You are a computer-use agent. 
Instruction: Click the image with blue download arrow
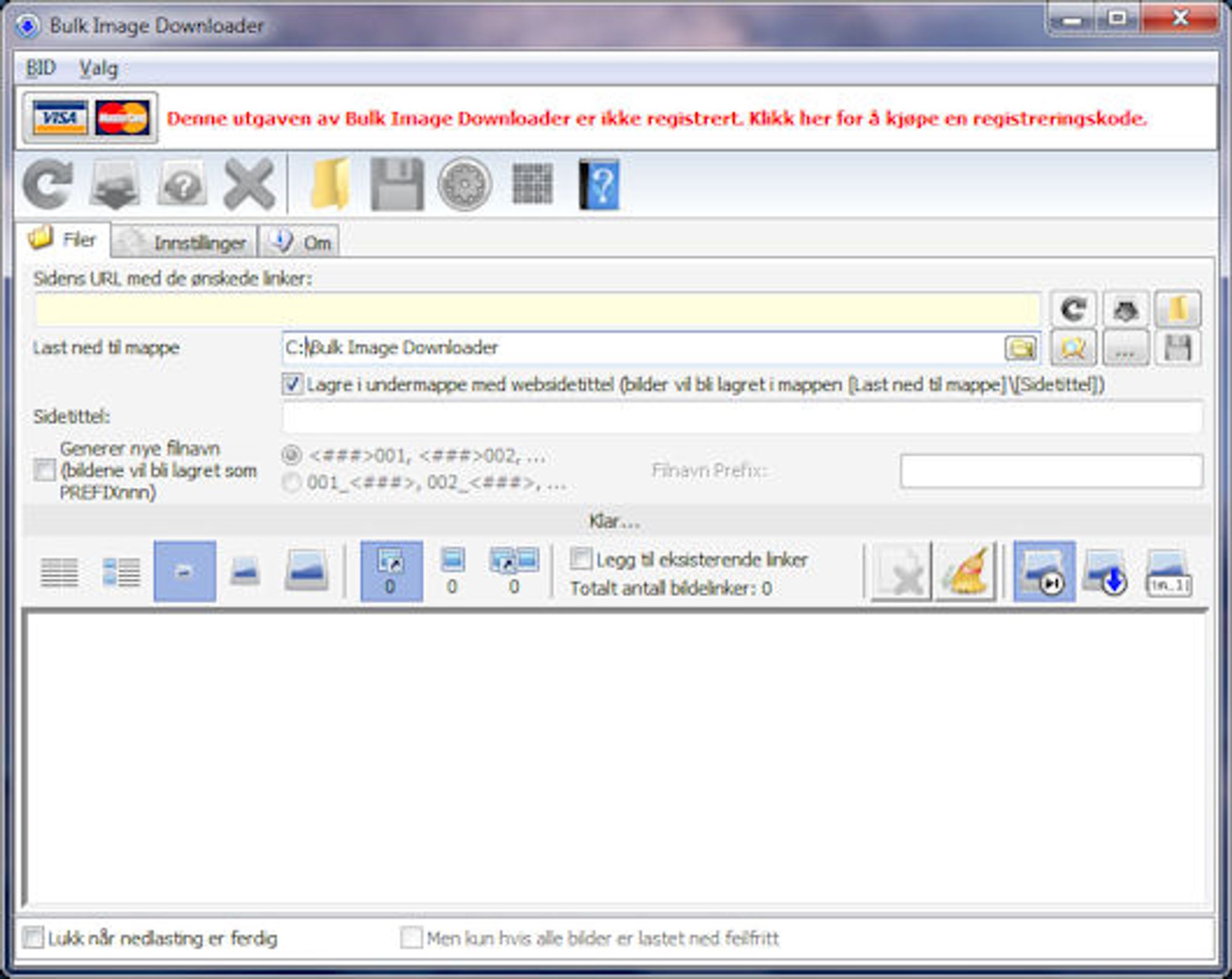pos(1106,572)
